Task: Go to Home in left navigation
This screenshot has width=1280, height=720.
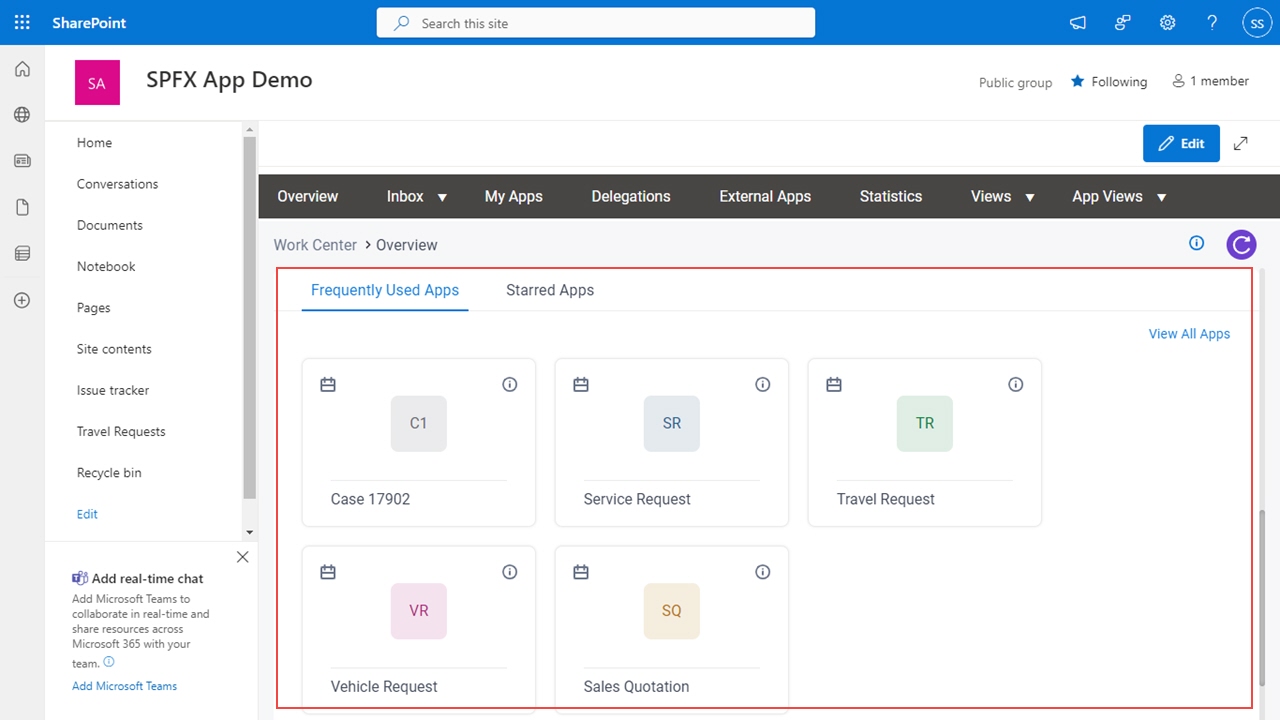Action: click(x=94, y=143)
